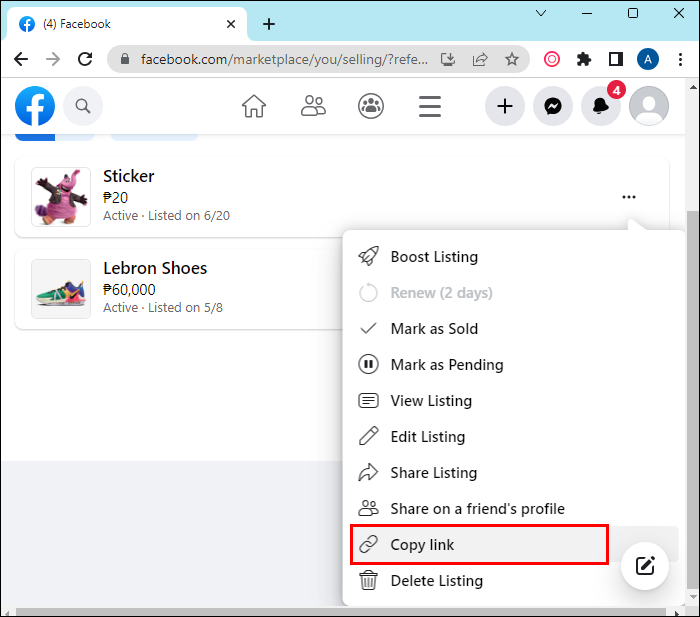This screenshot has width=700, height=617.
Task: Open the Facebook search icon
Action: (x=83, y=106)
